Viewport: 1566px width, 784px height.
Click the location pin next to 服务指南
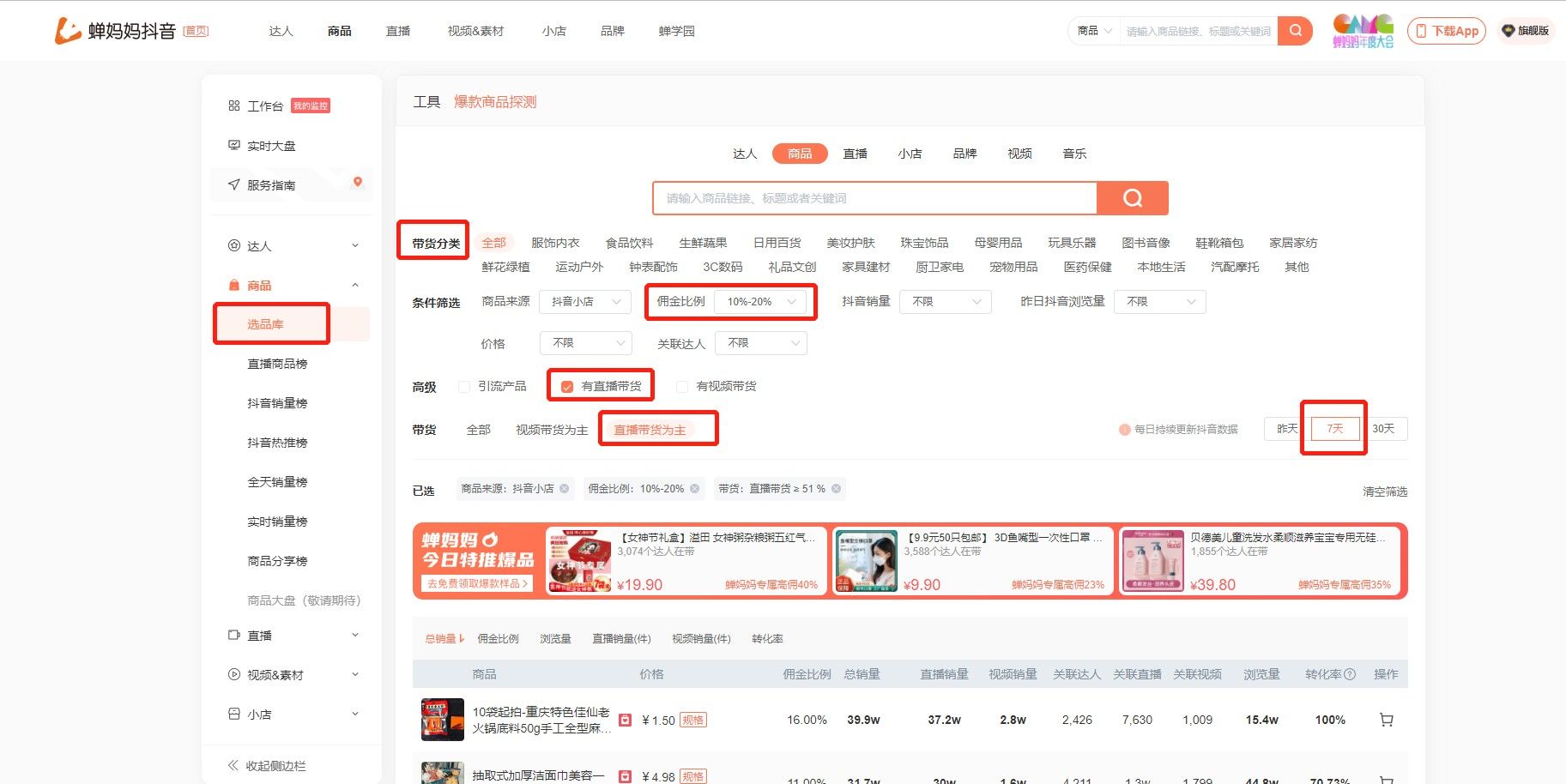click(358, 184)
